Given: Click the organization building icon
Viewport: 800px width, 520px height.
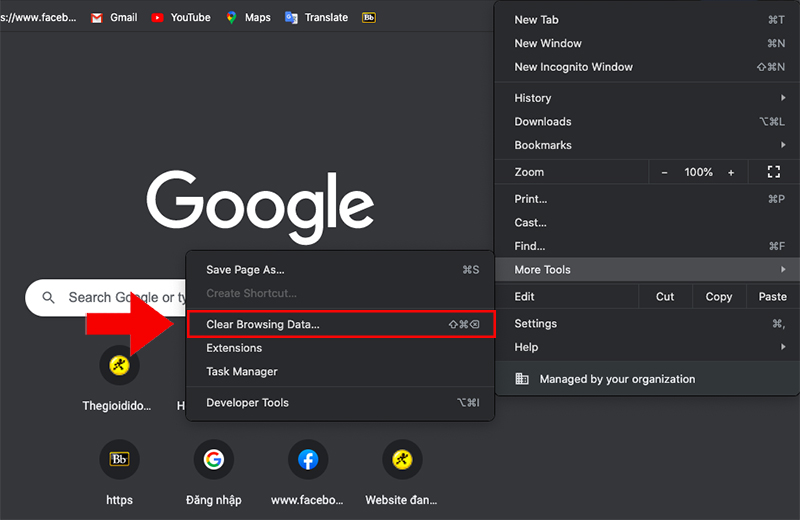Looking at the screenshot, I should click(x=522, y=379).
